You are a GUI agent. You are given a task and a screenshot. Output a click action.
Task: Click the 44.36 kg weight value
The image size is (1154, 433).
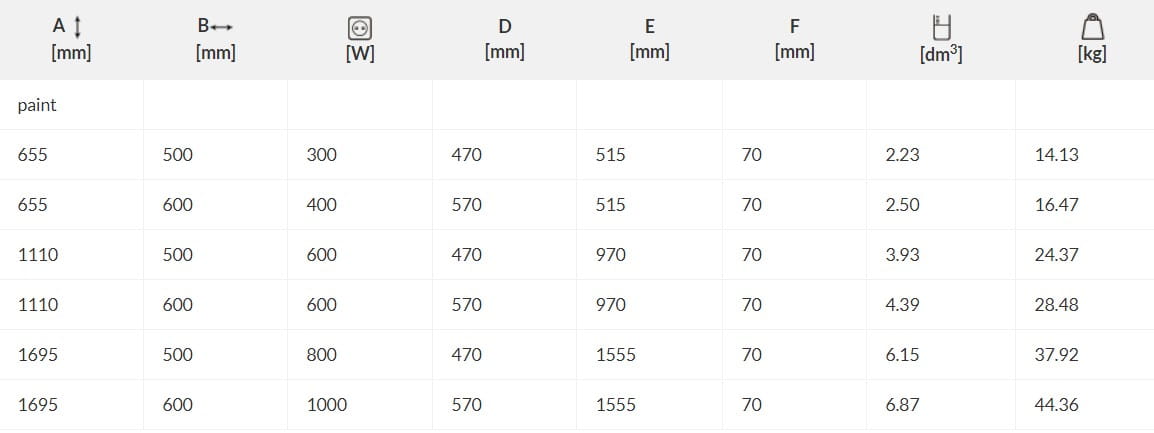[1056, 405]
